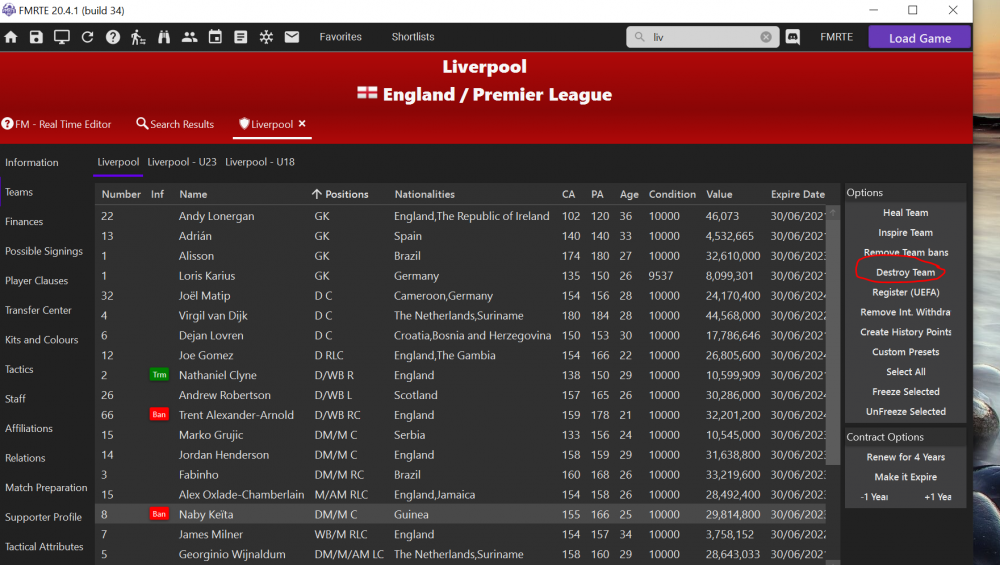Open Kits and Colours sidebar section

[x=41, y=340]
